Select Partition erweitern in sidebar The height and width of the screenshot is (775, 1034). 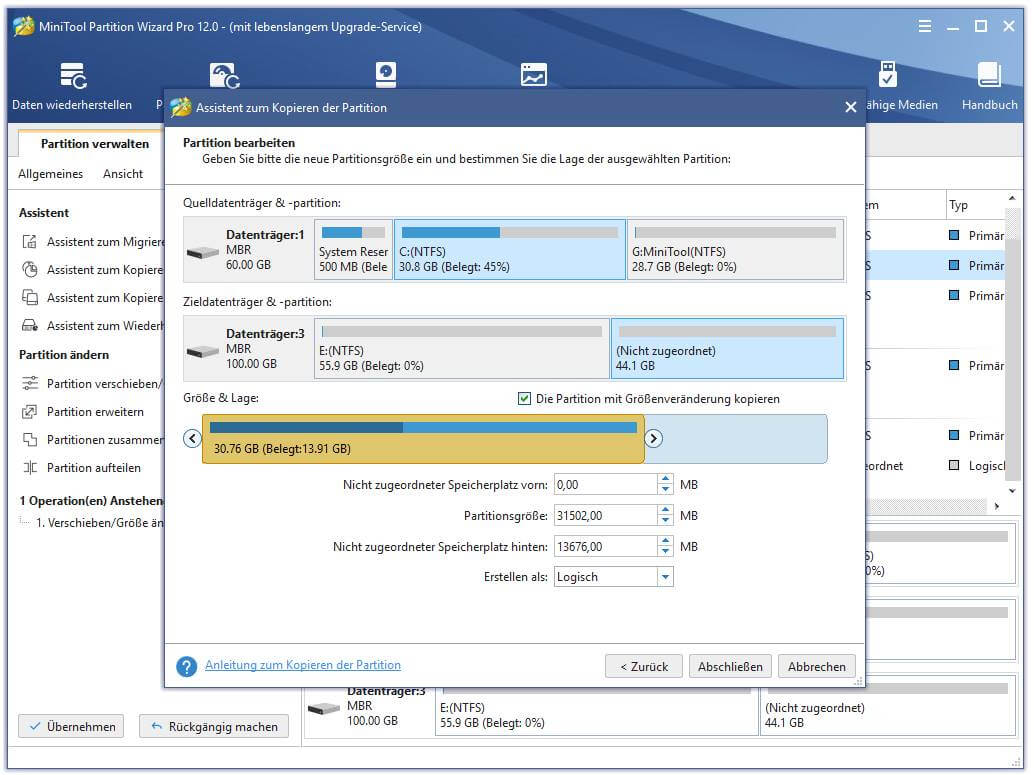pos(95,412)
